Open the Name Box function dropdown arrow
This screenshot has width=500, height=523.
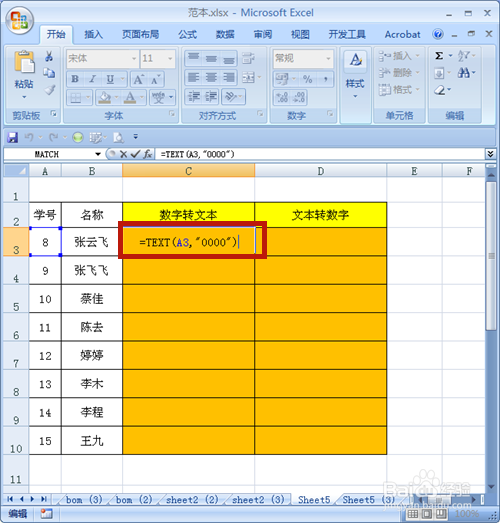98,154
